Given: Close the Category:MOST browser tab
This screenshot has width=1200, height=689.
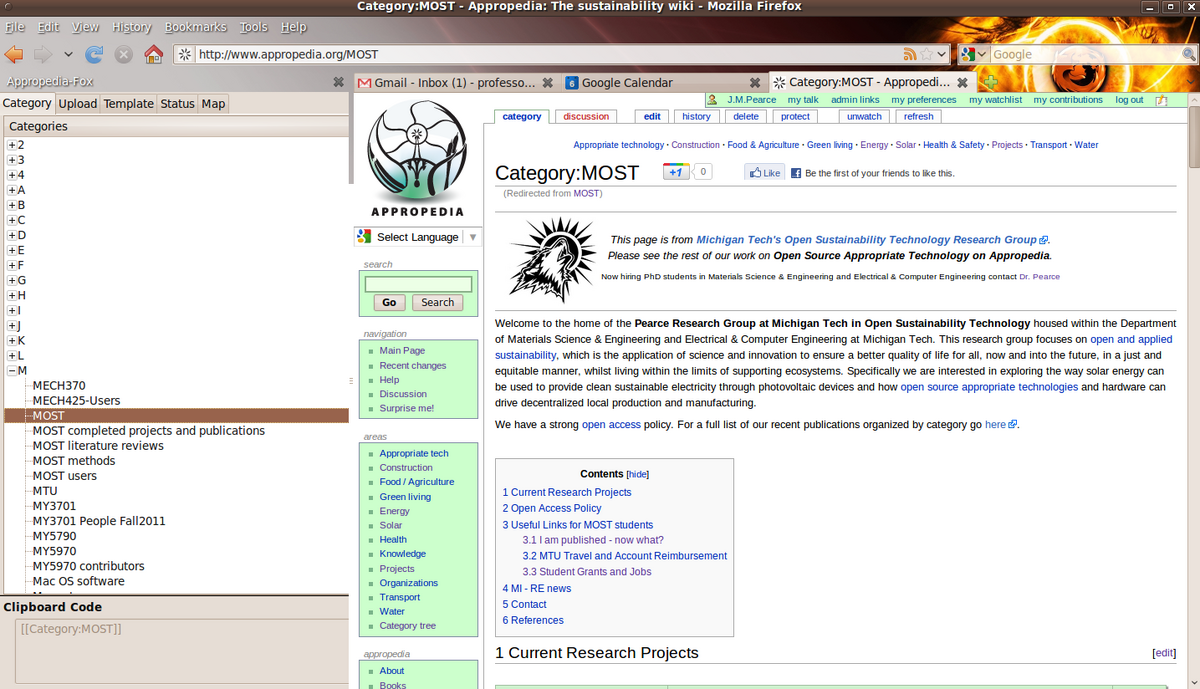Looking at the screenshot, I should point(962,83).
